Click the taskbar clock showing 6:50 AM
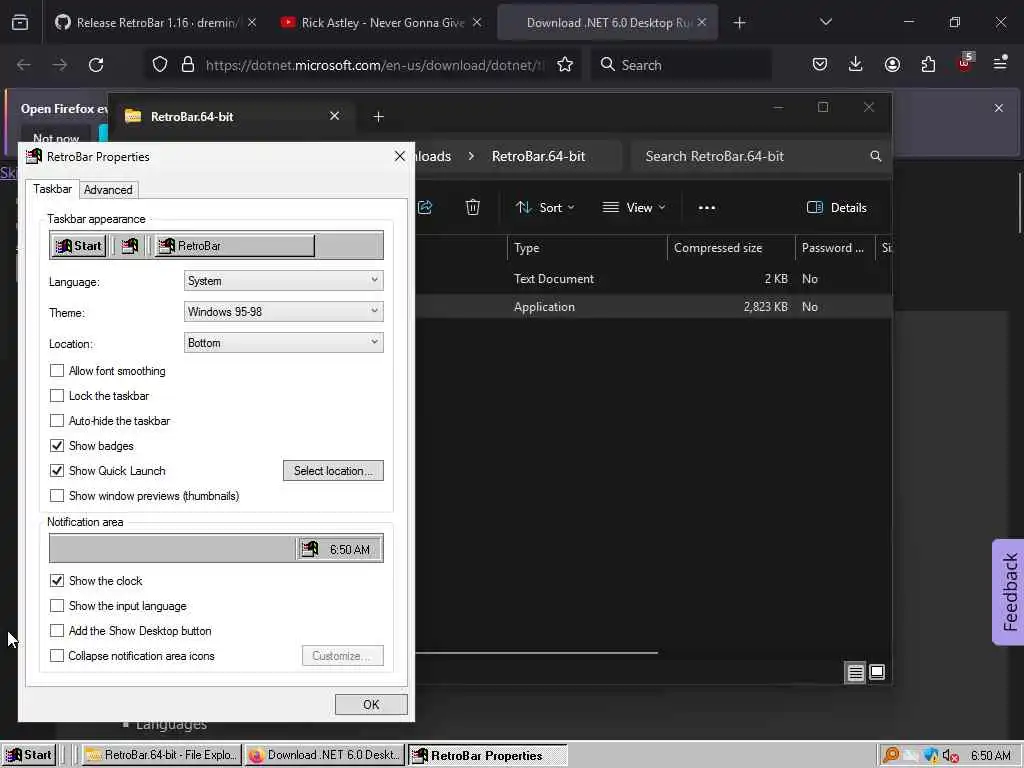 [990, 756]
